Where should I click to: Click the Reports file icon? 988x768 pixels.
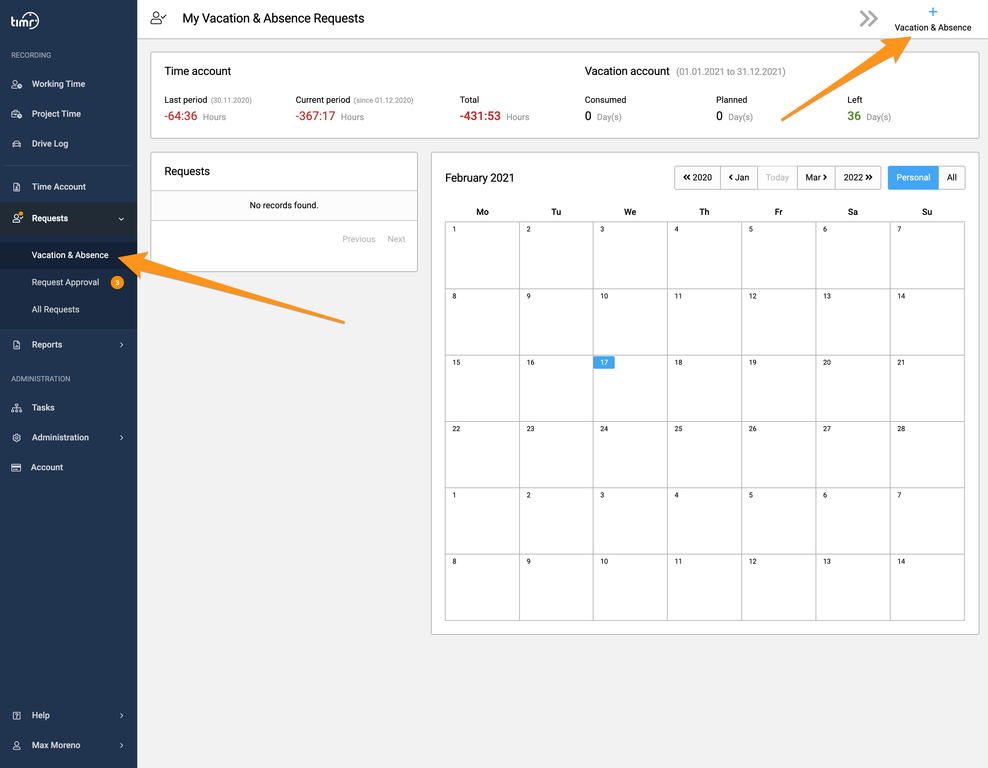[x=17, y=345]
